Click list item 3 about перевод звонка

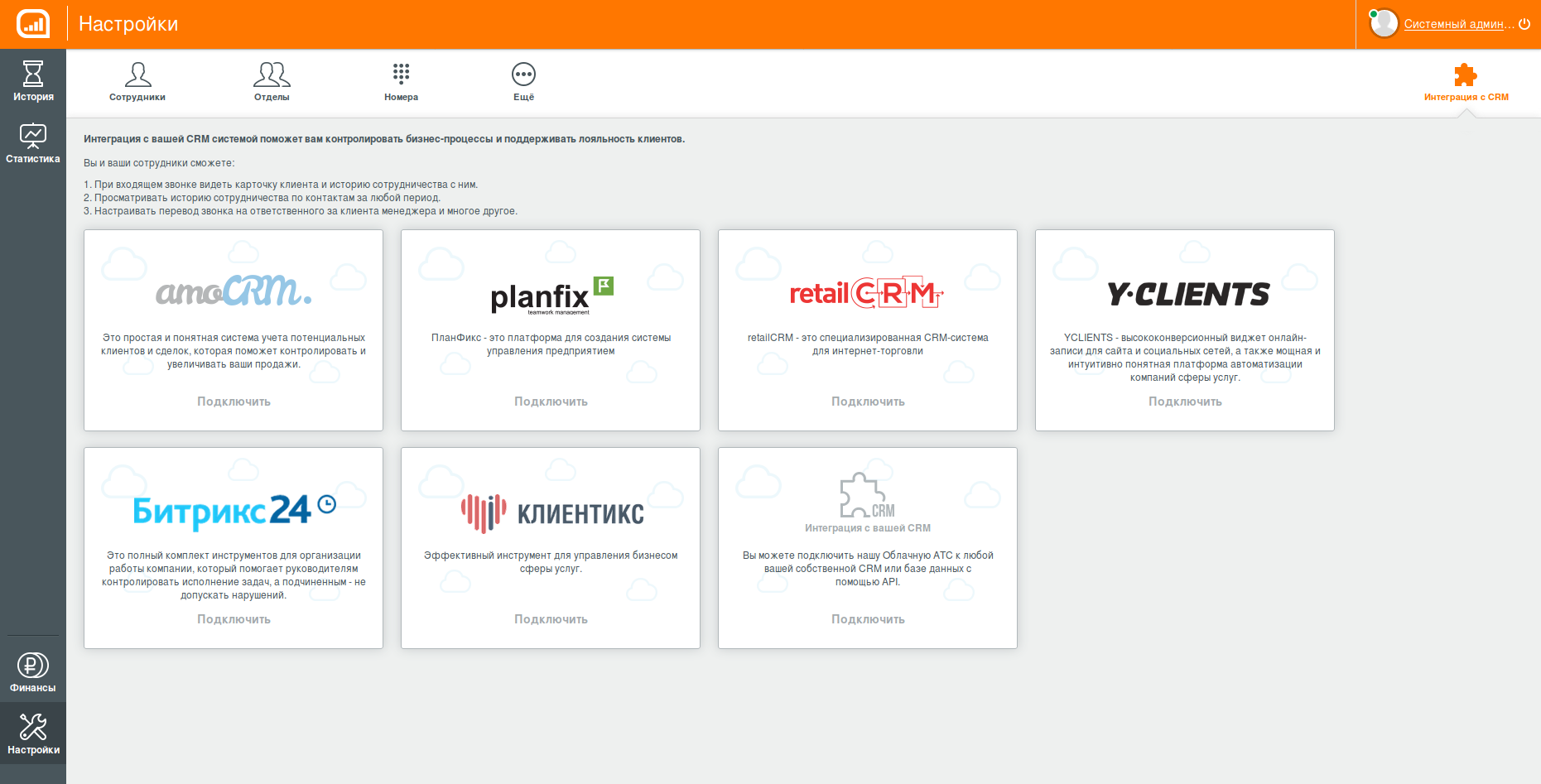click(x=301, y=211)
